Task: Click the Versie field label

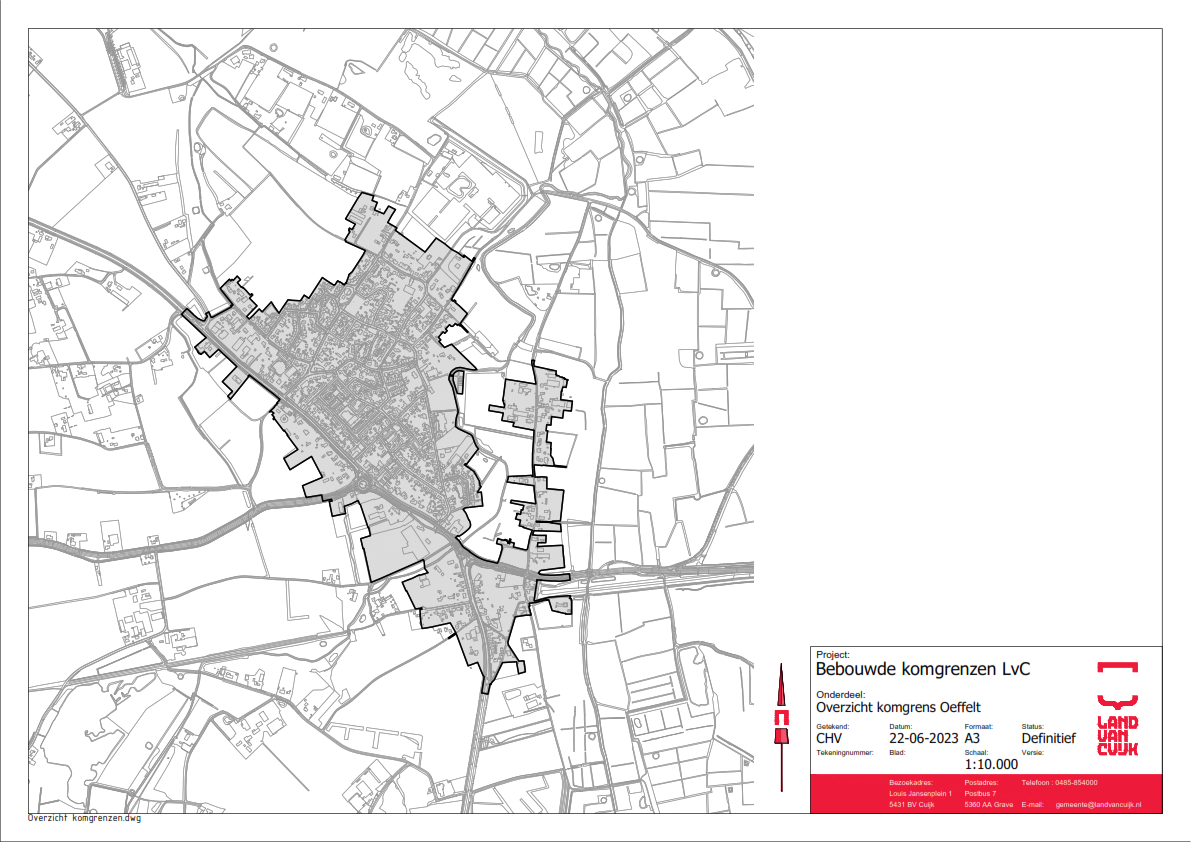Action: pyautogui.click(x=1032, y=752)
